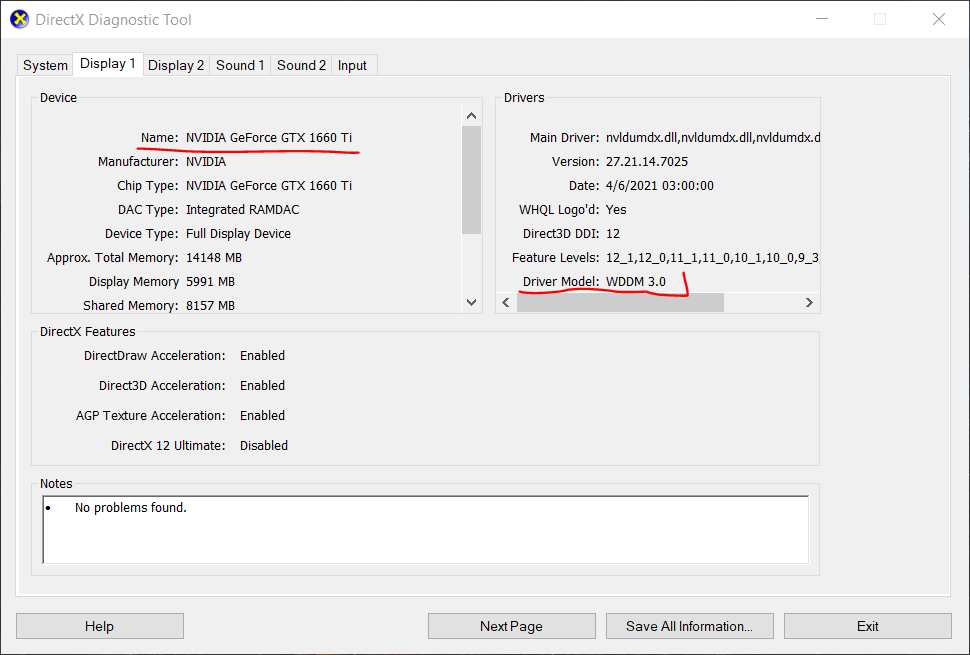Open the Sound 2 tab
The image size is (970, 655).
pyautogui.click(x=301, y=66)
